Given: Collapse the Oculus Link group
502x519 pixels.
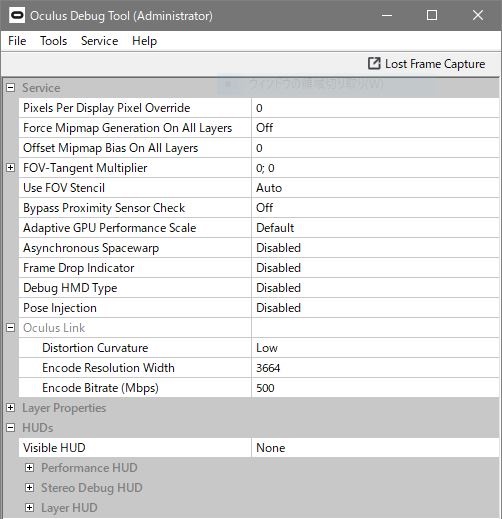Looking at the screenshot, I should [x=11, y=328].
